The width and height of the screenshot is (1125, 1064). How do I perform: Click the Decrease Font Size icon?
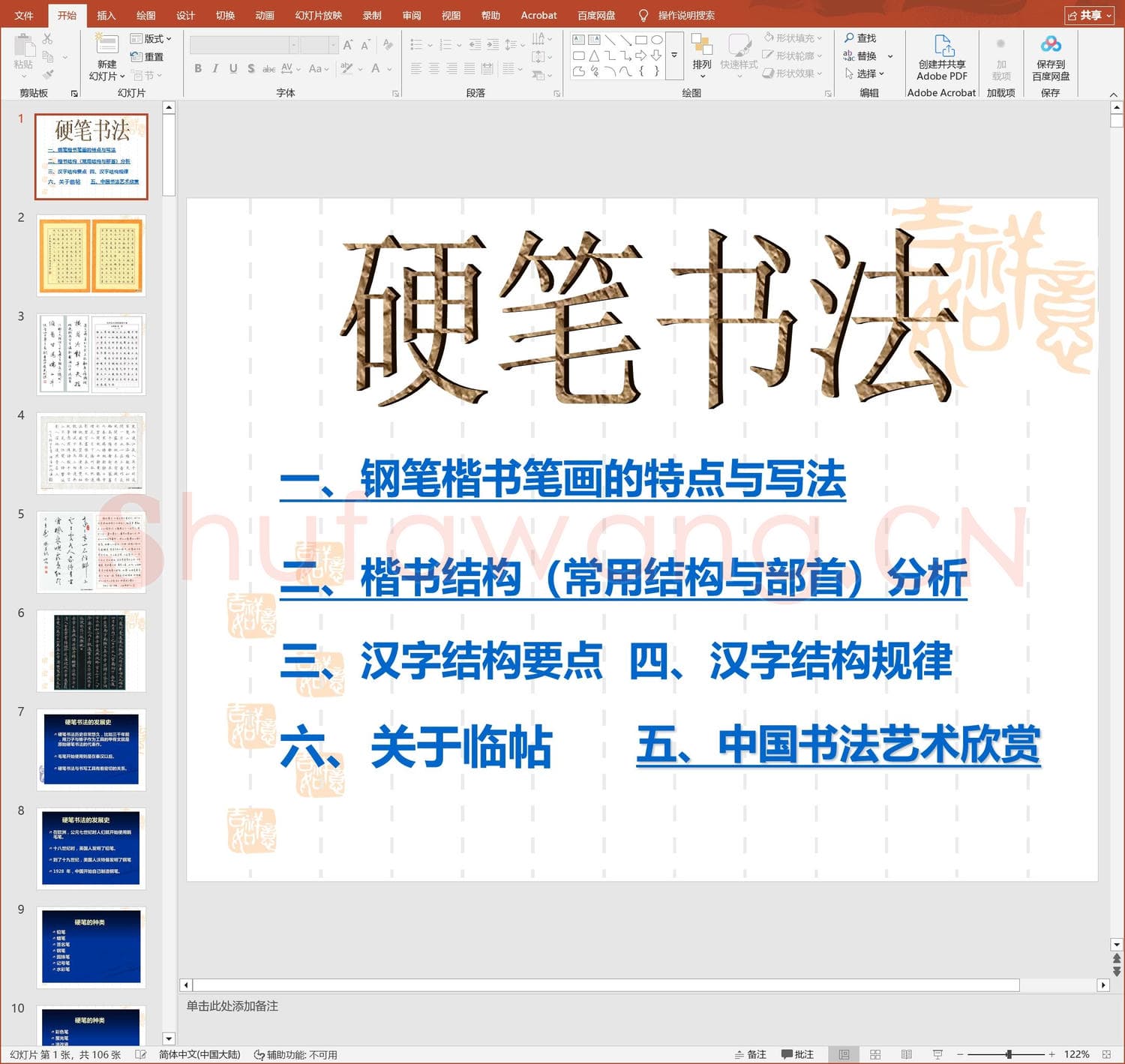pyautogui.click(x=365, y=45)
